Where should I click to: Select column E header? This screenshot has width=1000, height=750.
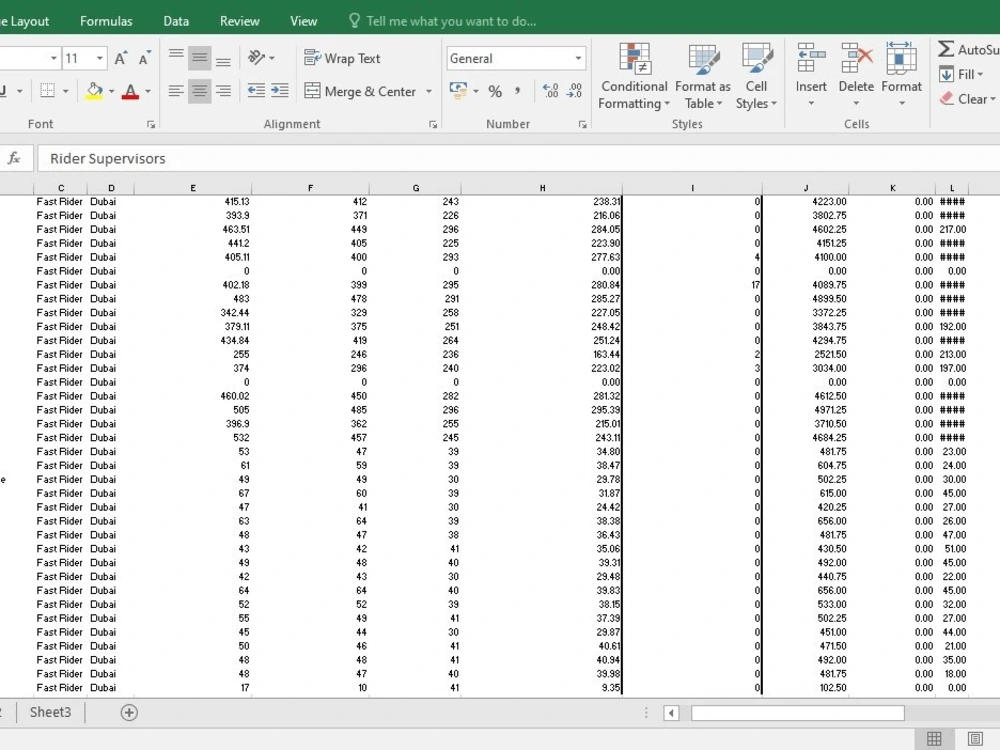click(193, 188)
